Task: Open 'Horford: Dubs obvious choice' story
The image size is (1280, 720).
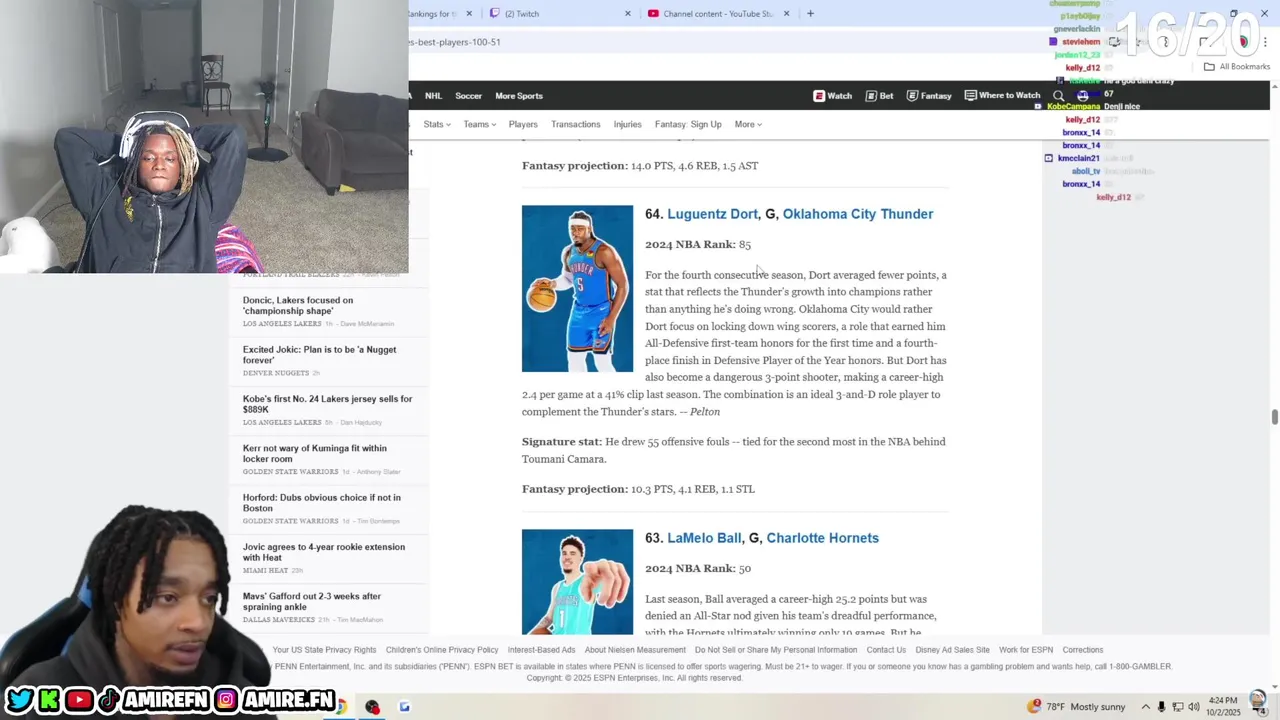Action: 321,503
